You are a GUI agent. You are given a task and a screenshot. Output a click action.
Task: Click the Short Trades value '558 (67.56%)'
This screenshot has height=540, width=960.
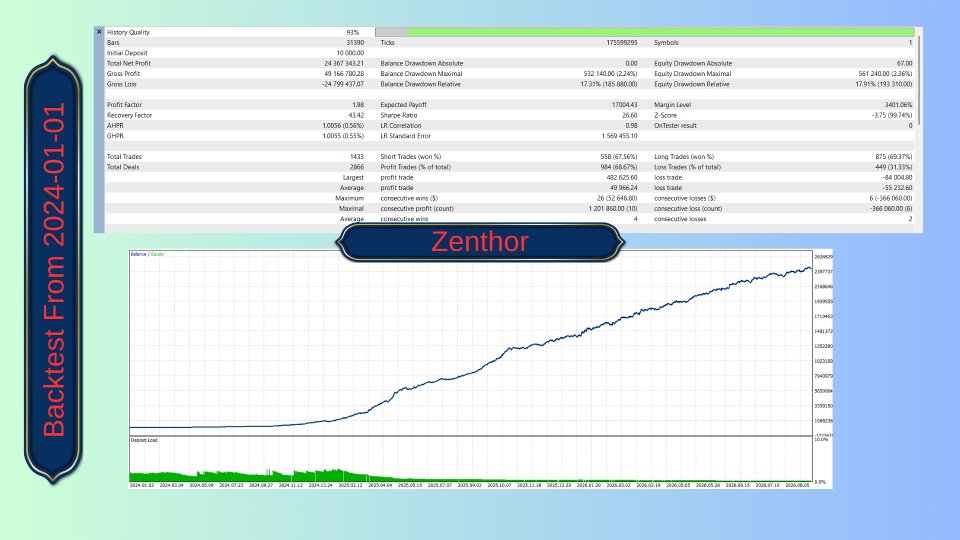(x=618, y=157)
